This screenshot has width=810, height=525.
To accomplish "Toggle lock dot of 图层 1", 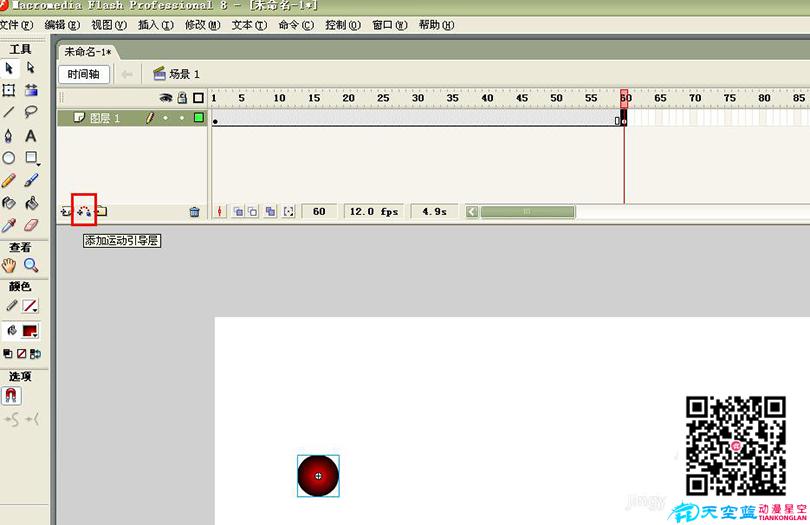I will (x=182, y=118).
